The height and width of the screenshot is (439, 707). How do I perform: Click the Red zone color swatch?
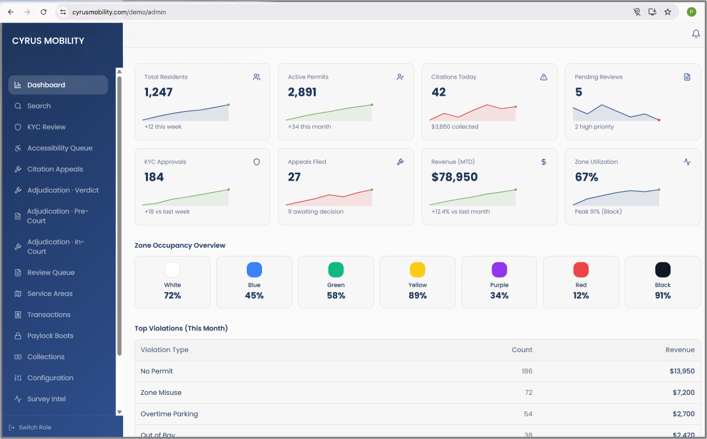[x=581, y=270]
